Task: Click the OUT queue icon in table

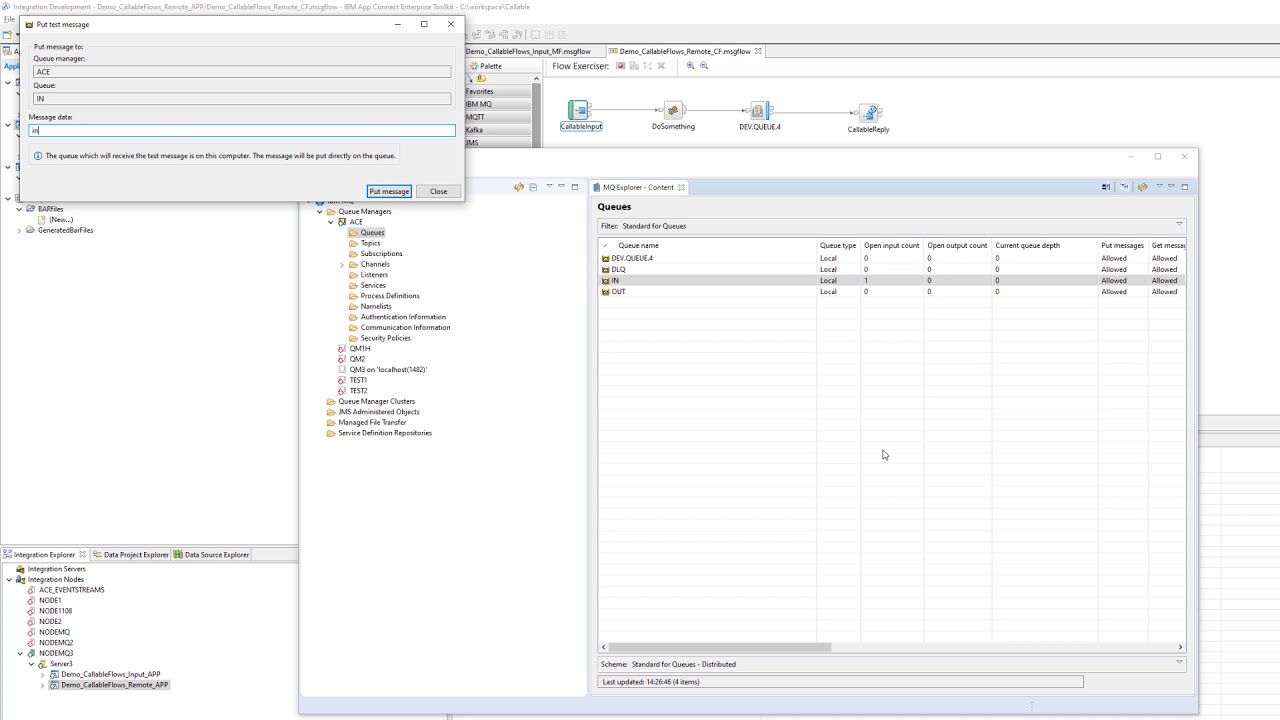Action: (605, 292)
